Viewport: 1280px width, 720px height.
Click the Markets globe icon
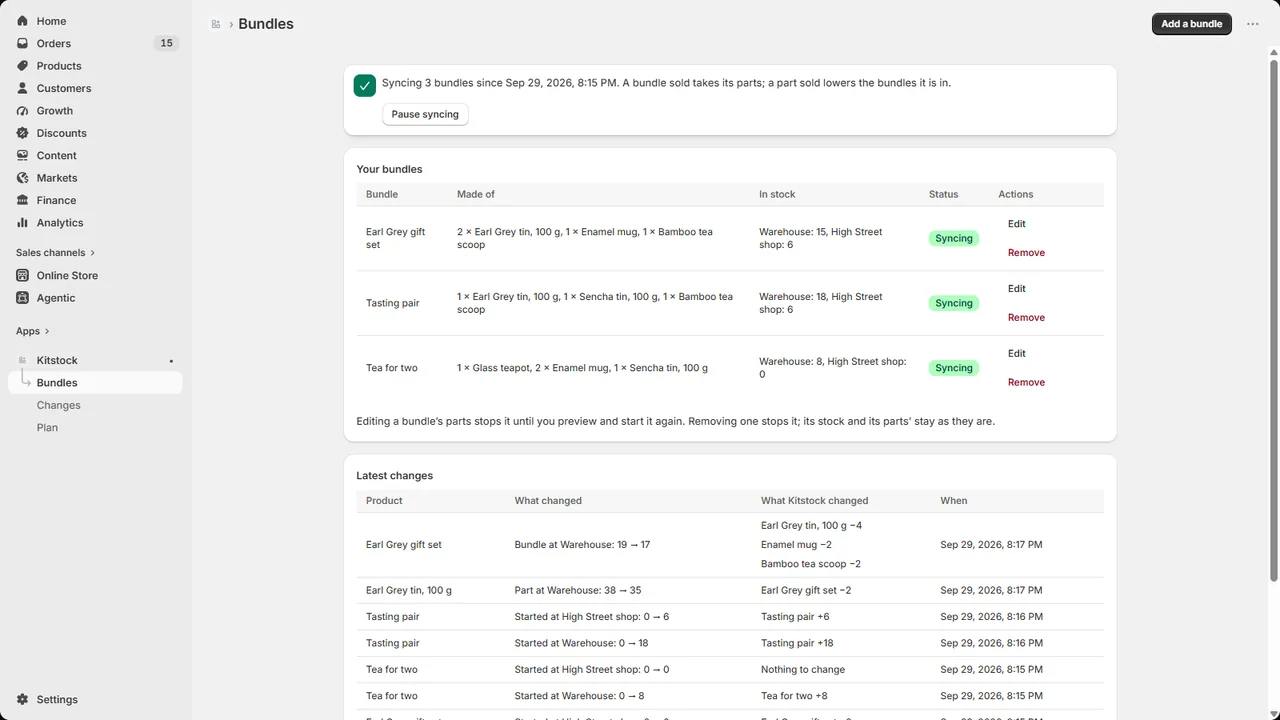pos(22,178)
